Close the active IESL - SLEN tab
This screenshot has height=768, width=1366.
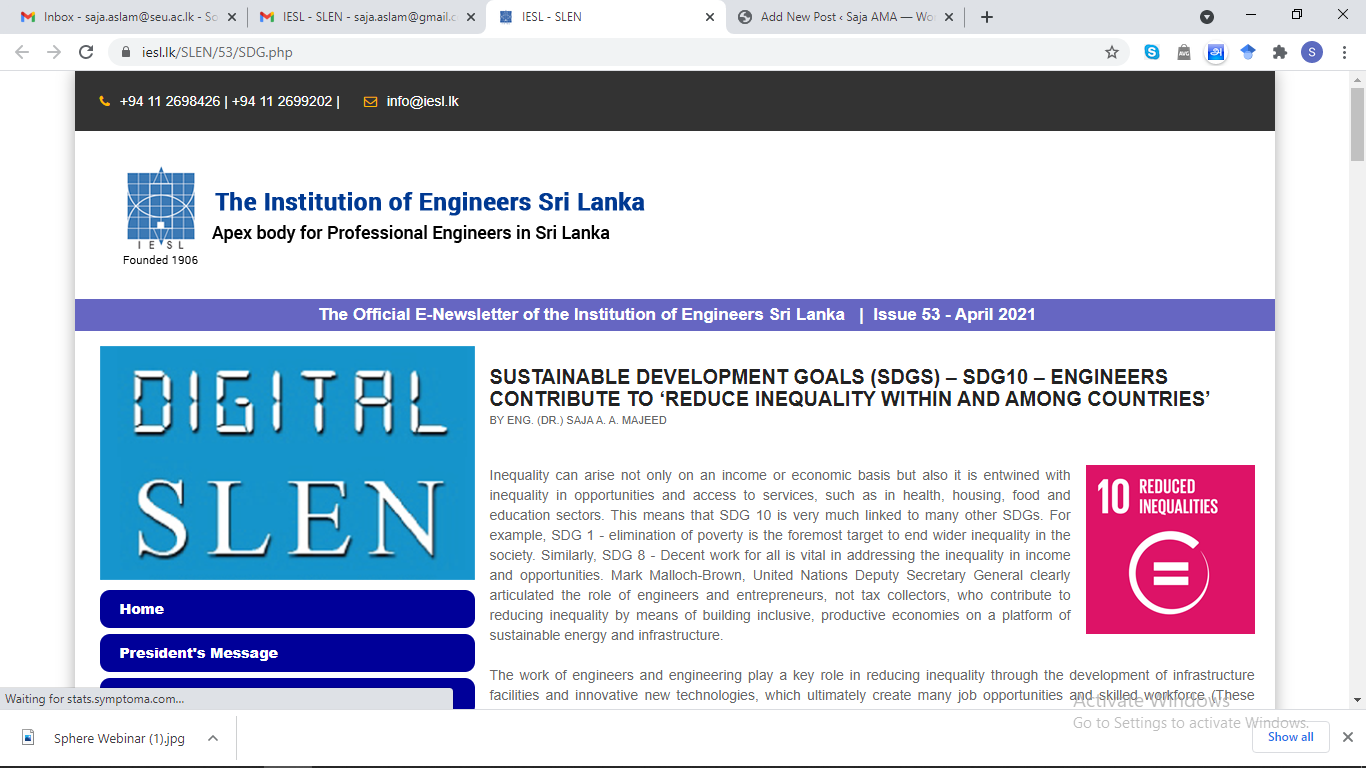click(x=710, y=17)
